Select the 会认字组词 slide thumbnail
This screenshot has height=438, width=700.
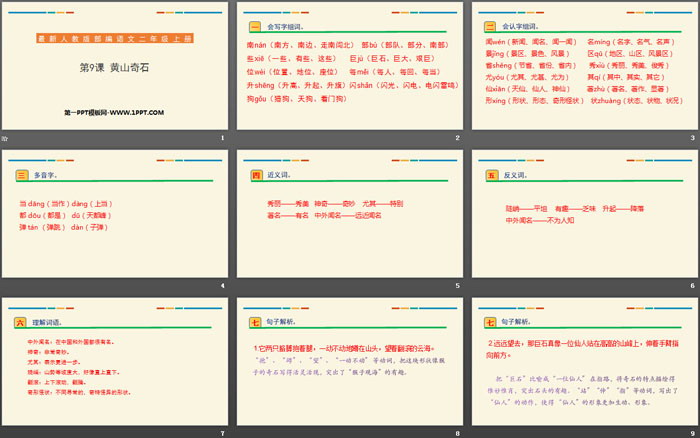pos(583,71)
